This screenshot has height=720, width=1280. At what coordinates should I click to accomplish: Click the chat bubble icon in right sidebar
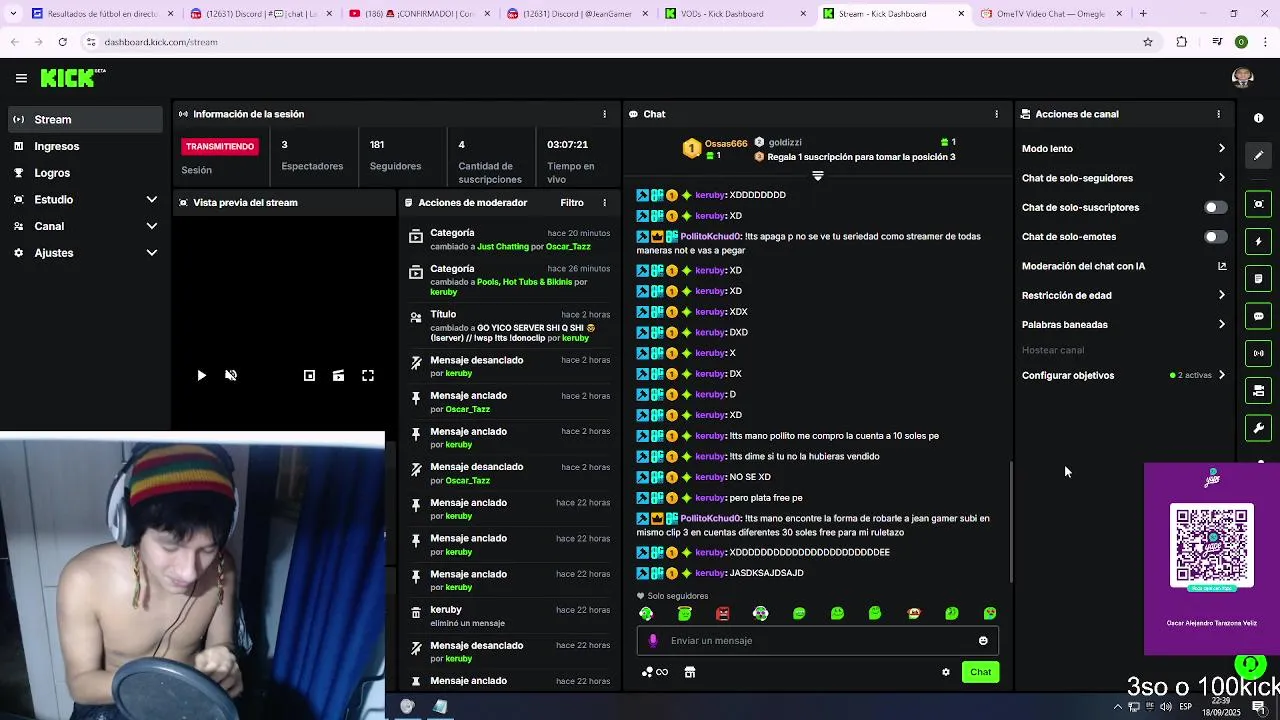(x=1258, y=316)
